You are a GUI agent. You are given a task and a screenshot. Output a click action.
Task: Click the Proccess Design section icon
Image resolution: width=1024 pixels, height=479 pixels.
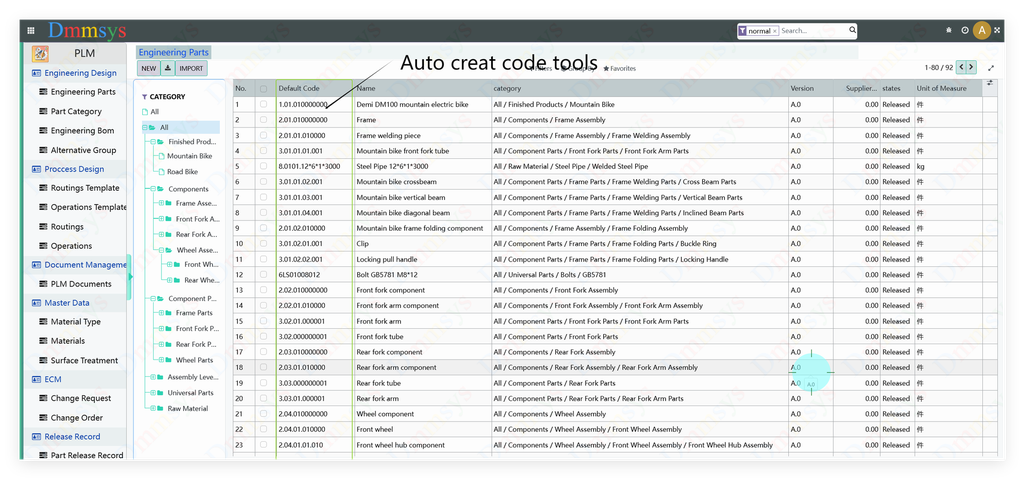pyautogui.click(x=37, y=169)
